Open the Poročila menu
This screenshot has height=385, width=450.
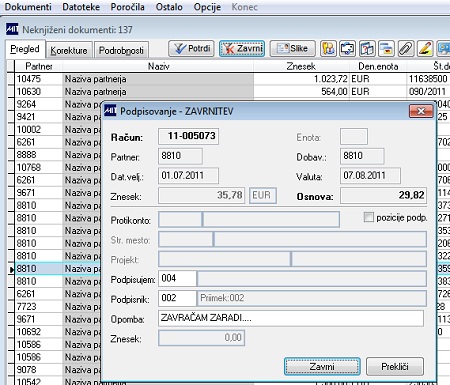point(127,7)
